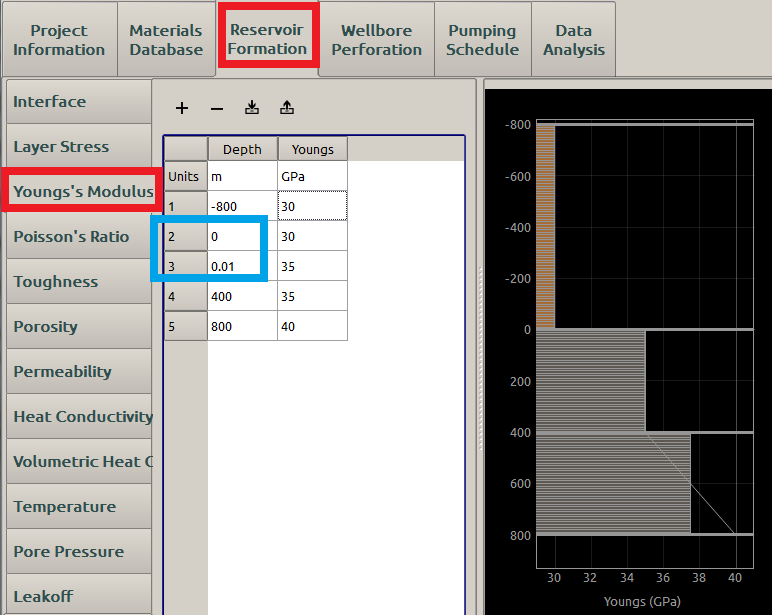Image resolution: width=772 pixels, height=615 pixels.
Task: Select row header 1
Action: tap(186, 206)
